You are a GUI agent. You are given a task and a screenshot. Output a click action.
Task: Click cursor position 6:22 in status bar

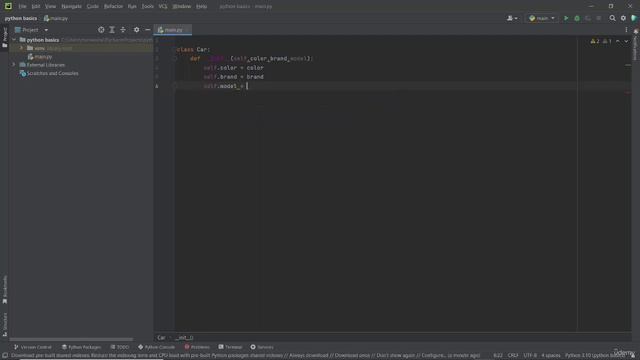point(498,356)
